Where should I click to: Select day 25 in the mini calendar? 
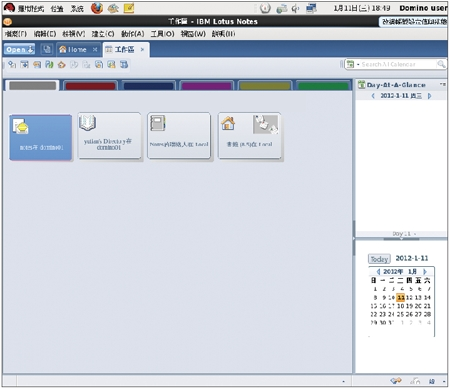[x=400, y=314]
